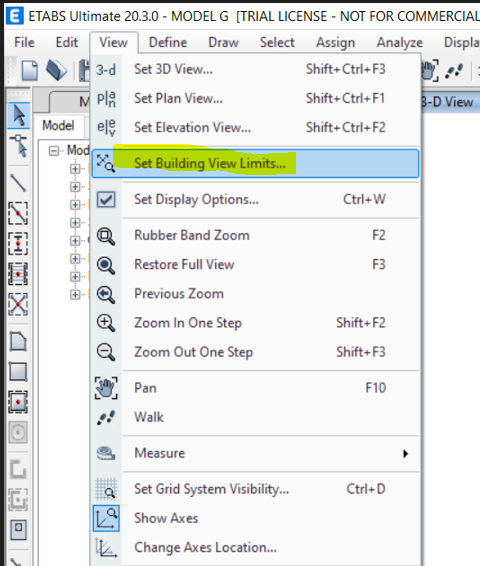Open the Assign menu
This screenshot has width=480, height=566.
coord(335,43)
